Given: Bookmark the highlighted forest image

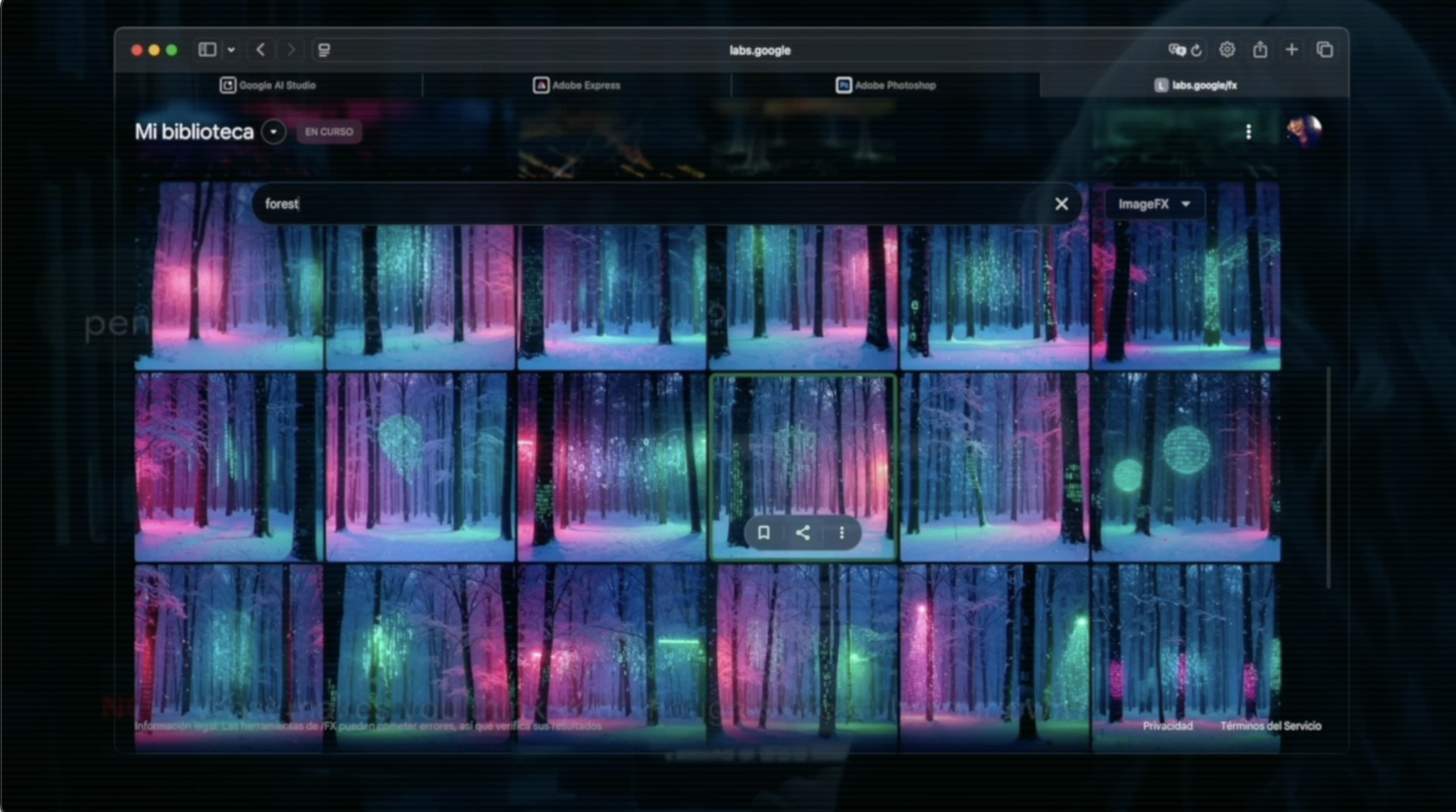Looking at the screenshot, I should (764, 532).
